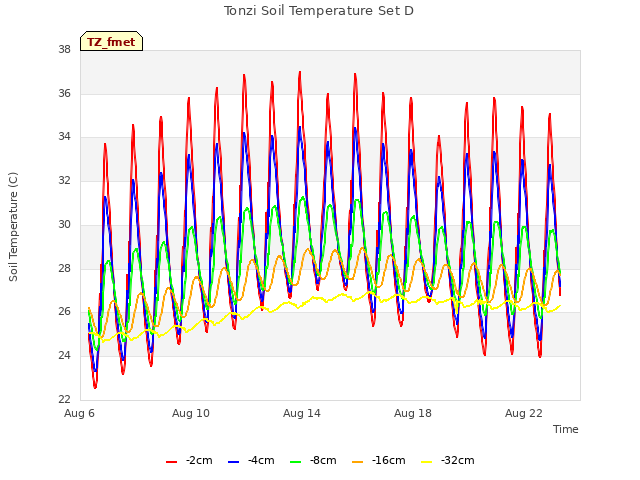Image resolution: width=640 pixels, height=480 pixels.
Task: Select the -16cm legend label
Action: pos(389,460)
